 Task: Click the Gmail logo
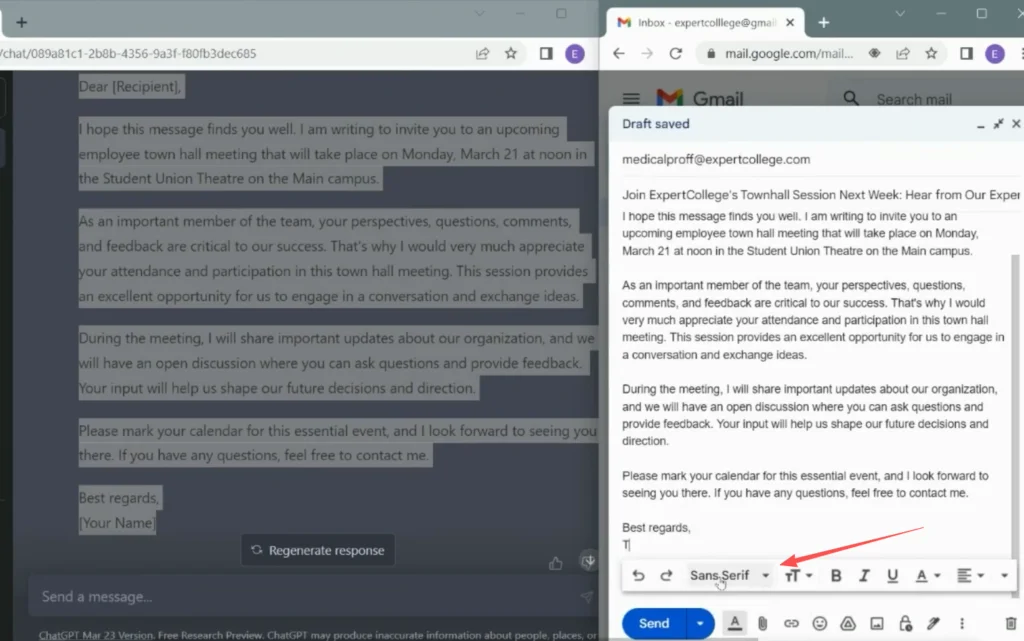(x=699, y=99)
